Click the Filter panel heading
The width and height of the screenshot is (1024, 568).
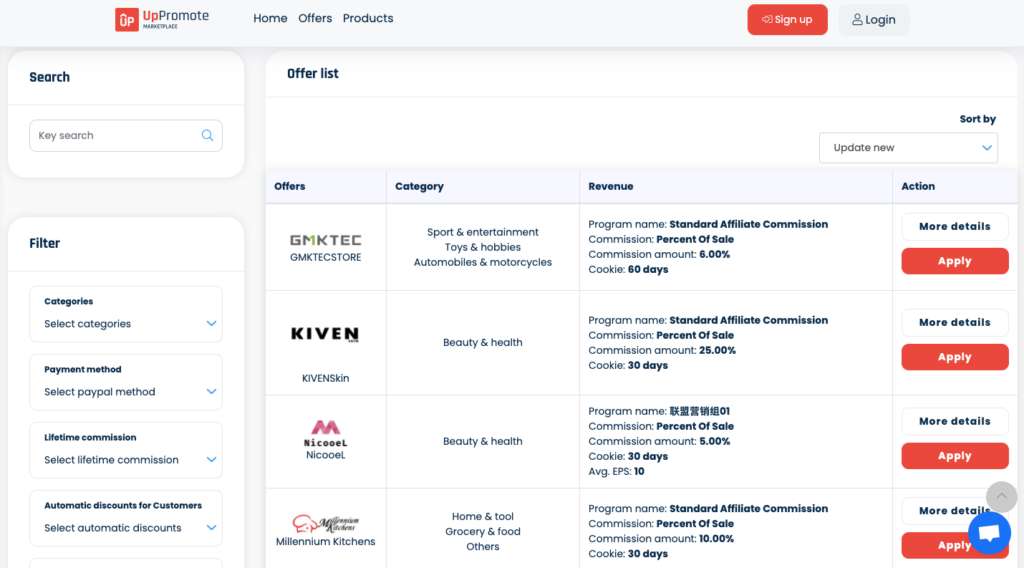click(x=44, y=243)
